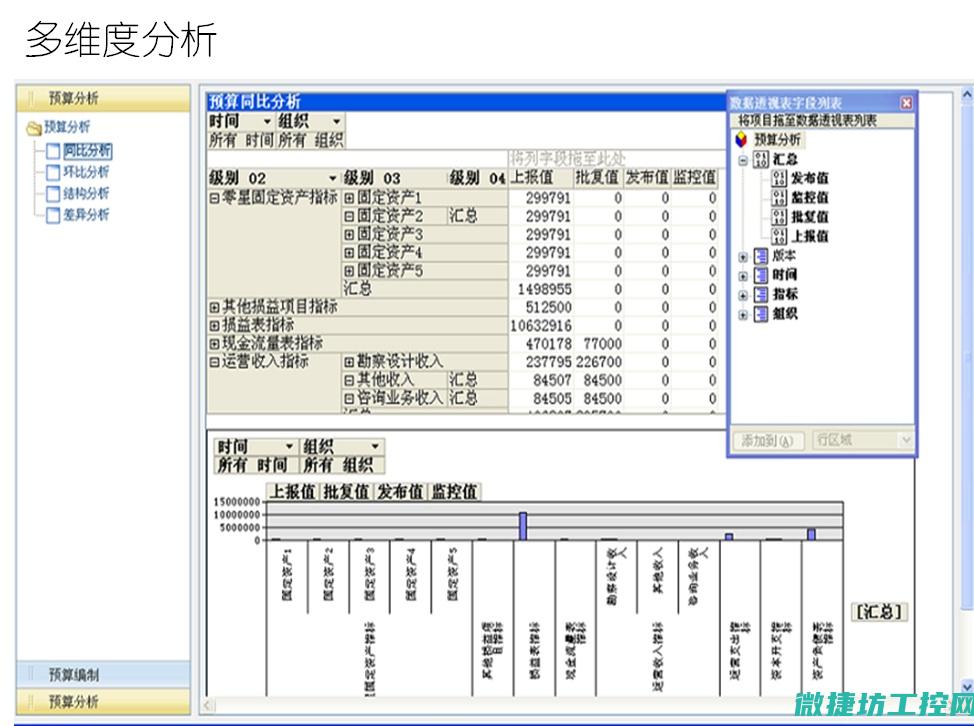The width and height of the screenshot is (974, 726).
Task: Click the 时间 dimension icon in field list
Action: 761,275
